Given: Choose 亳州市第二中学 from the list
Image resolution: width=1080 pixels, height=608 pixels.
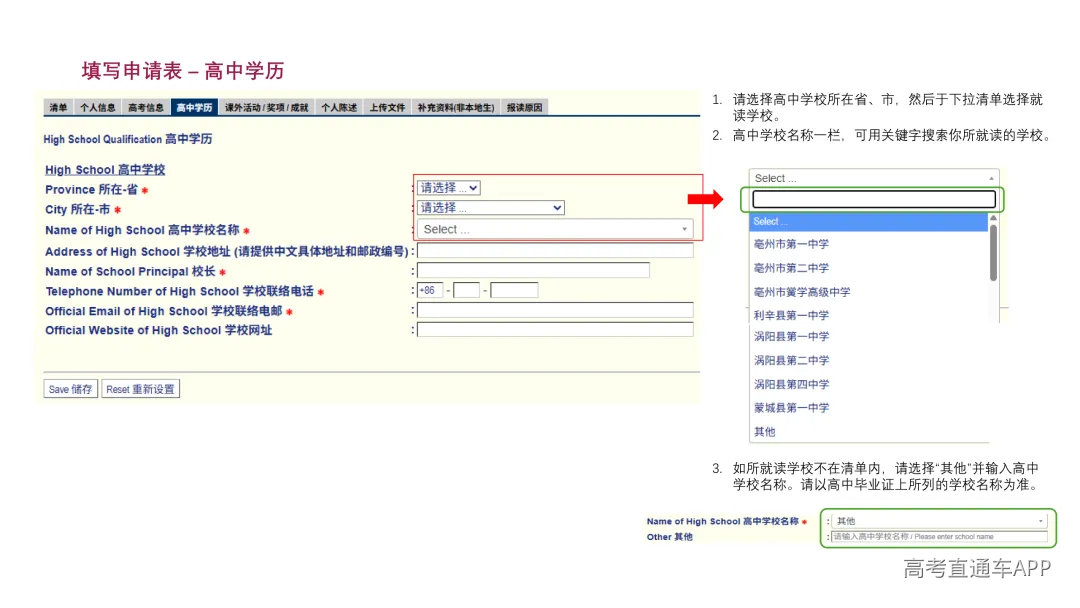Looking at the screenshot, I should click(x=791, y=268).
